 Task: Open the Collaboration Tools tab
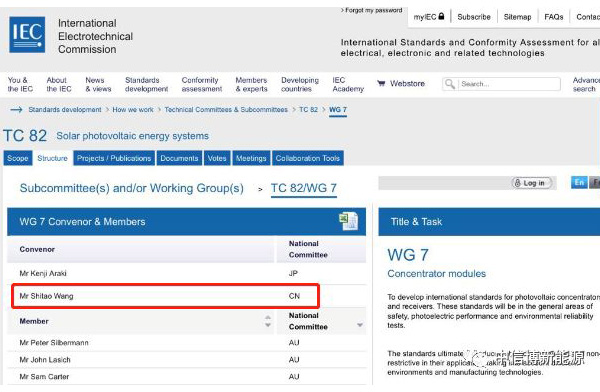click(308, 158)
